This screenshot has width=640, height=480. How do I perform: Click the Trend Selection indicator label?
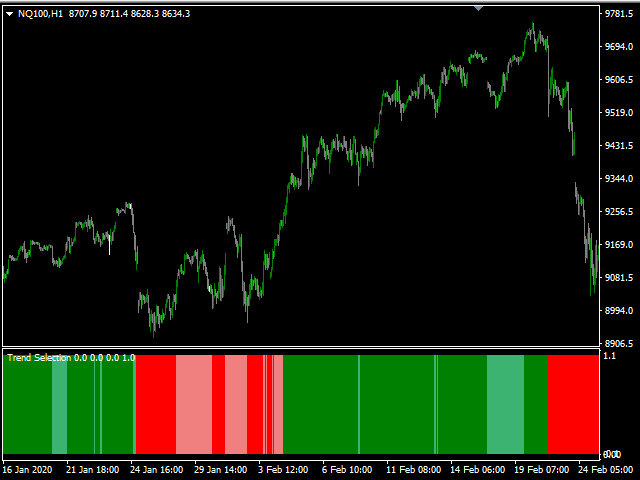39,357
